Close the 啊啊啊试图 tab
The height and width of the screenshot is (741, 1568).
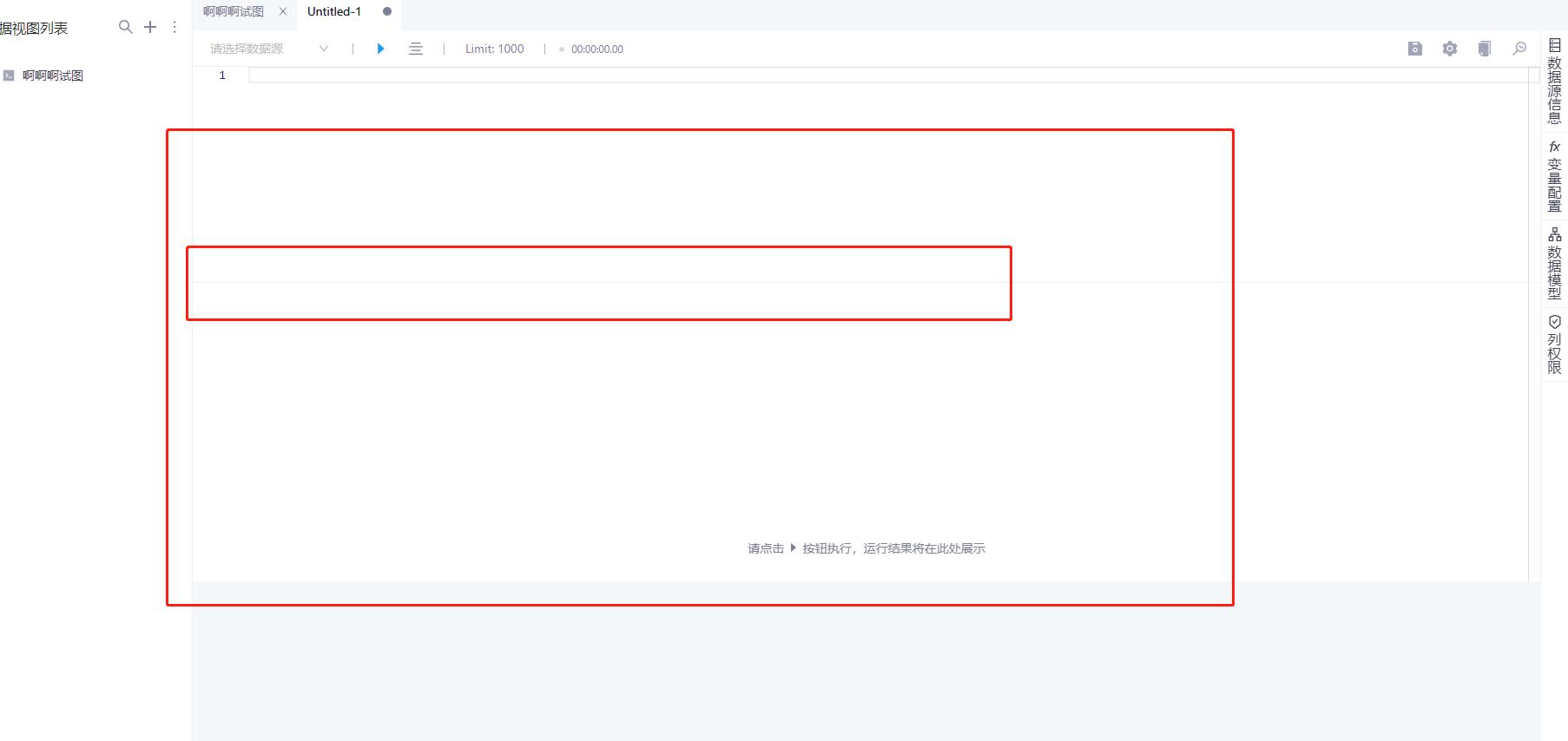282,11
